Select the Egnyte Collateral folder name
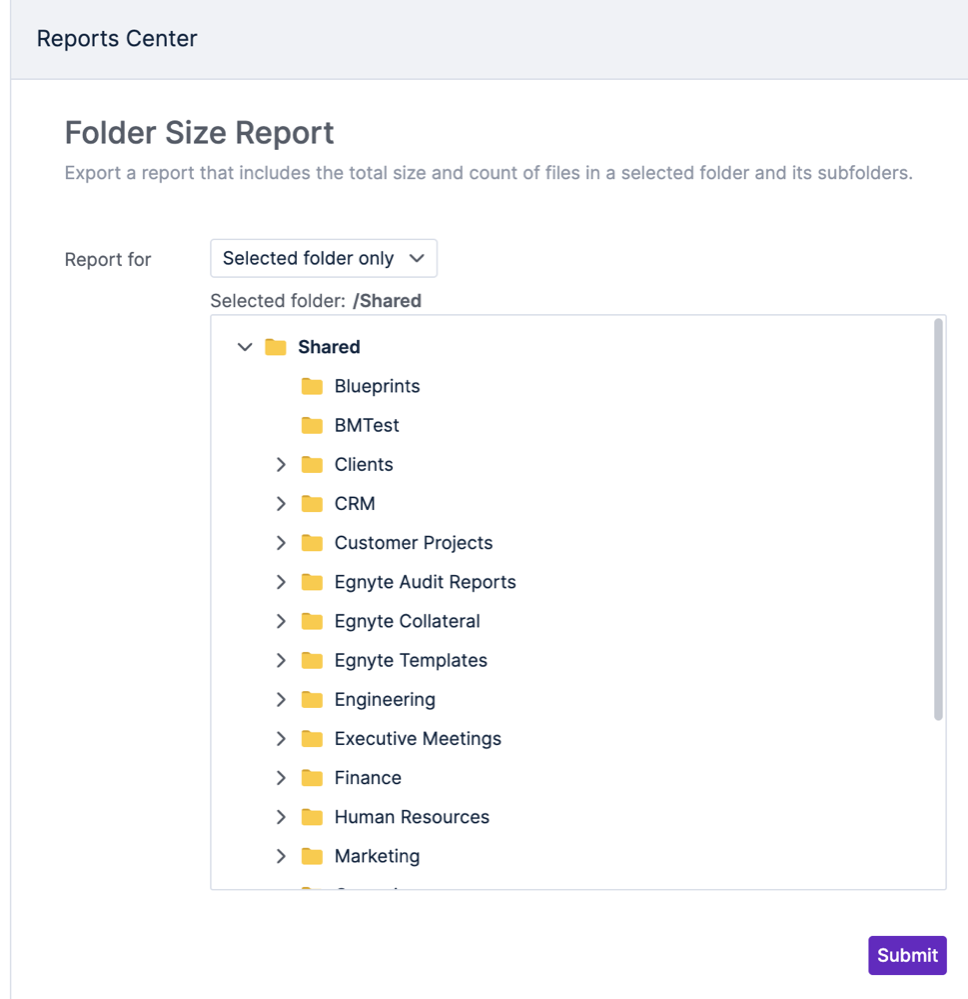The image size is (968, 999). [407, 621]
